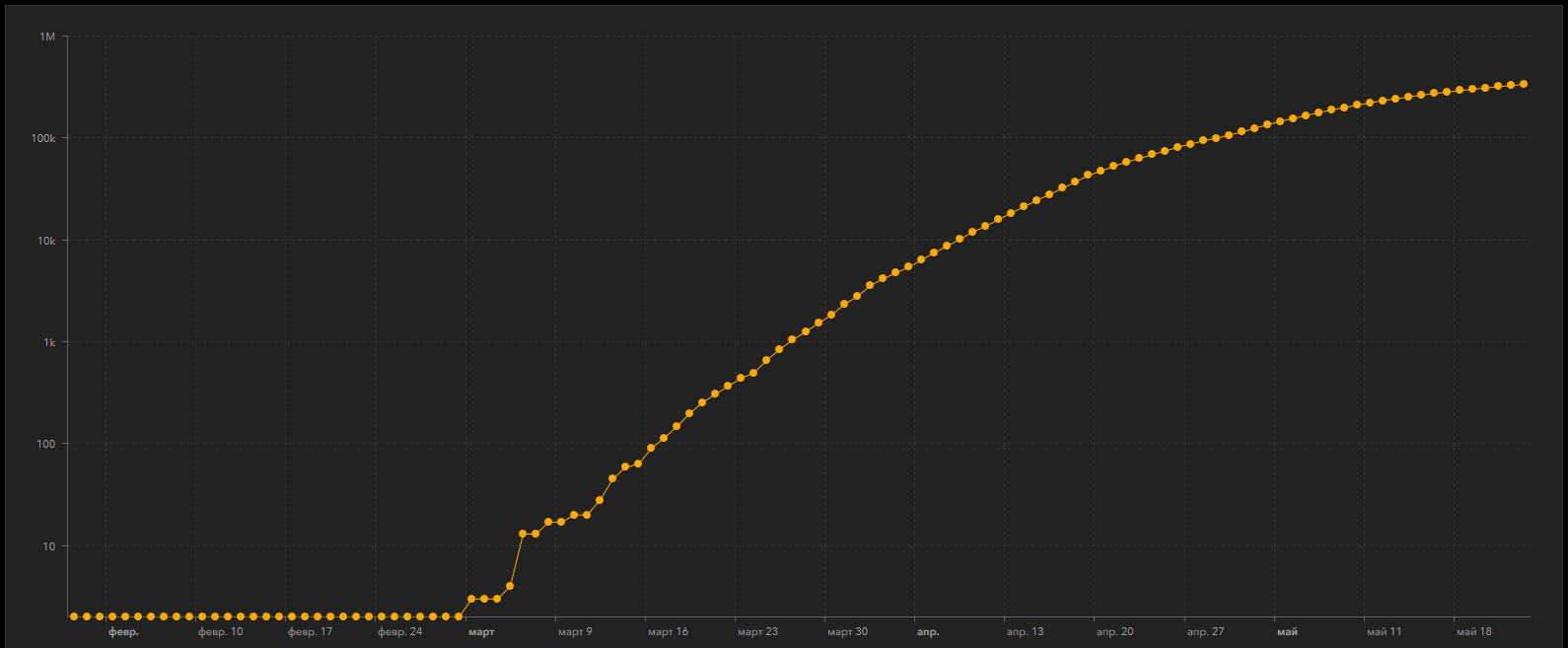Click the 10 vertical axis label
1568x648 pixels.
click(49, 546)
